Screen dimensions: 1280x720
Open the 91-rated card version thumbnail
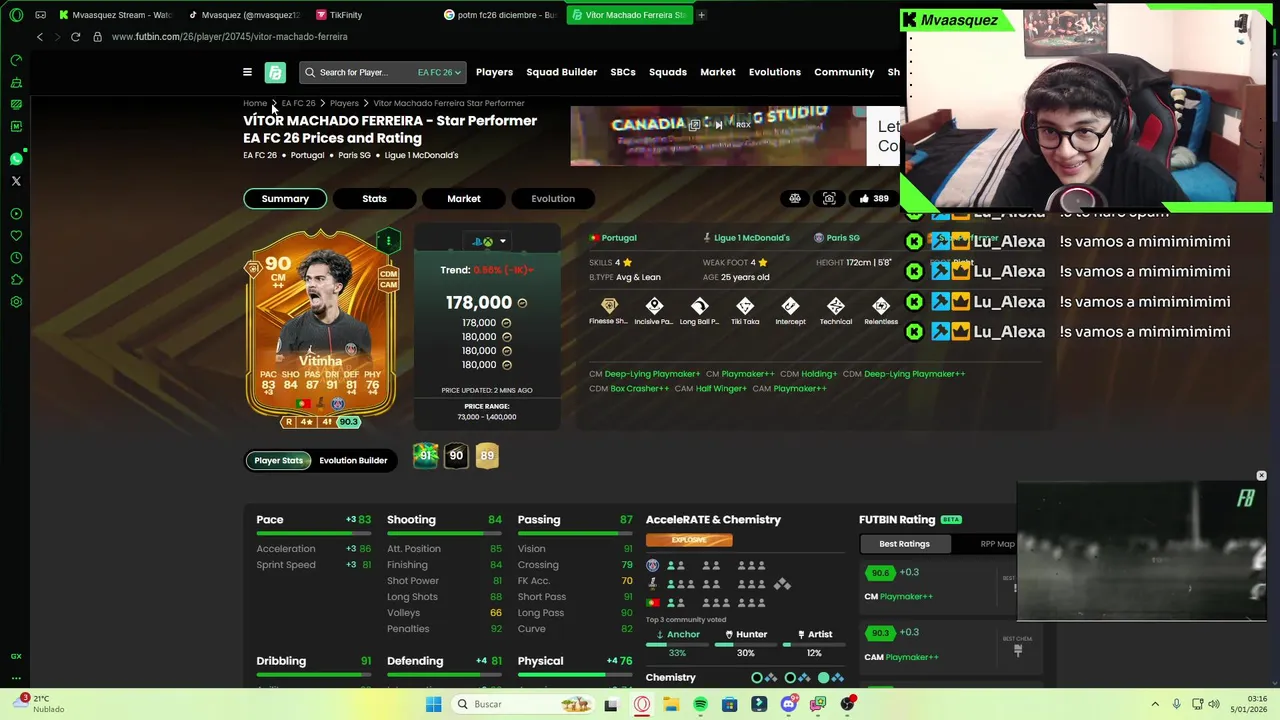[x=425, y=455]
